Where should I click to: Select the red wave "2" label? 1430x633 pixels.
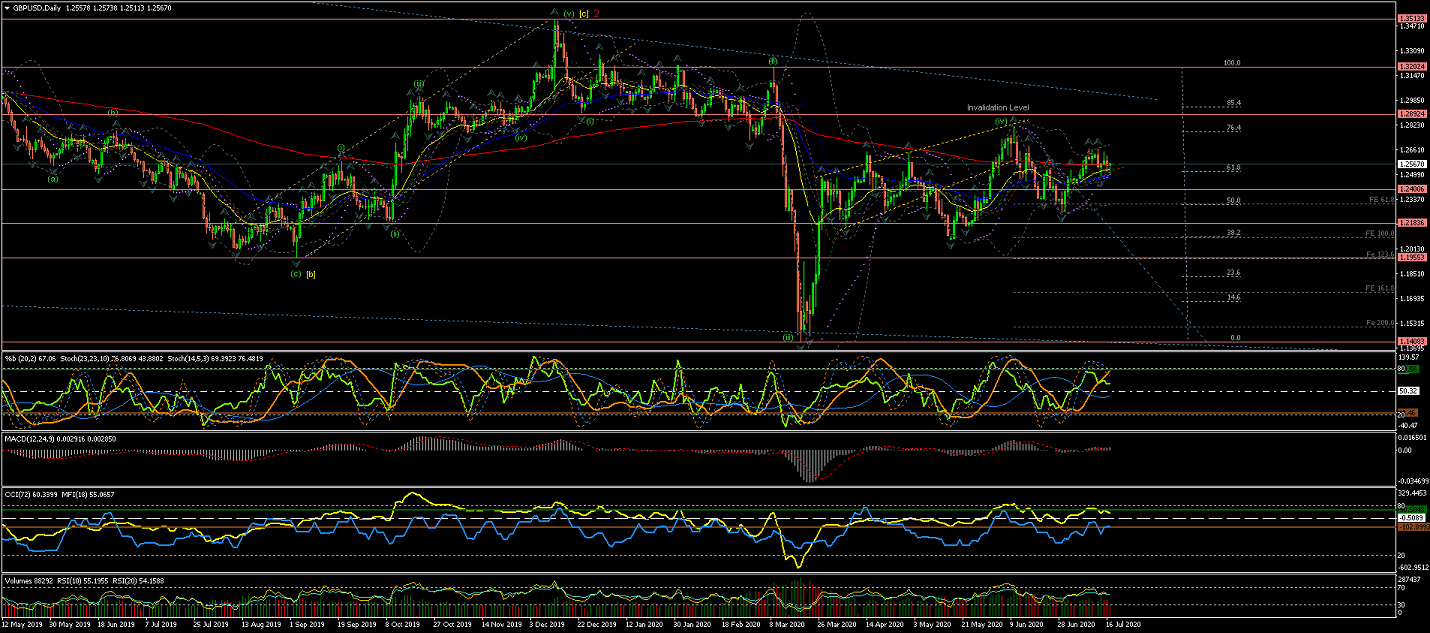tap(597, 14)
